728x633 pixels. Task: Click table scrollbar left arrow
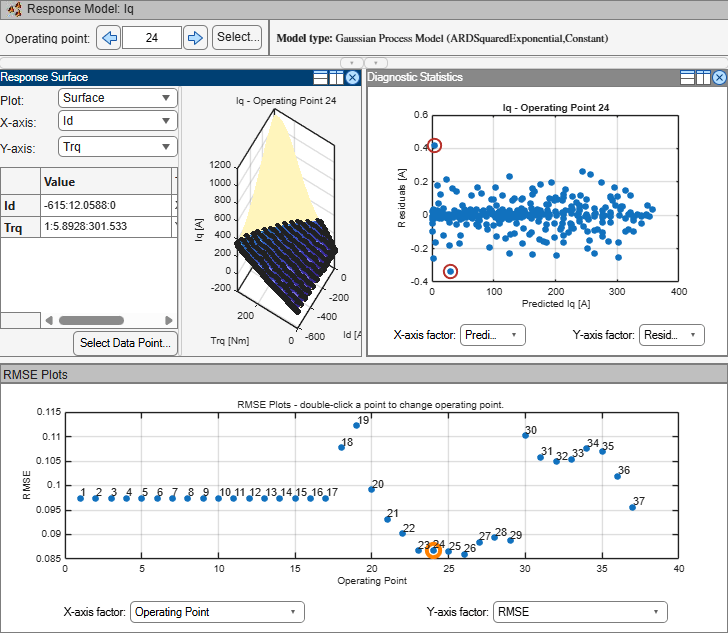click(49, 320)
